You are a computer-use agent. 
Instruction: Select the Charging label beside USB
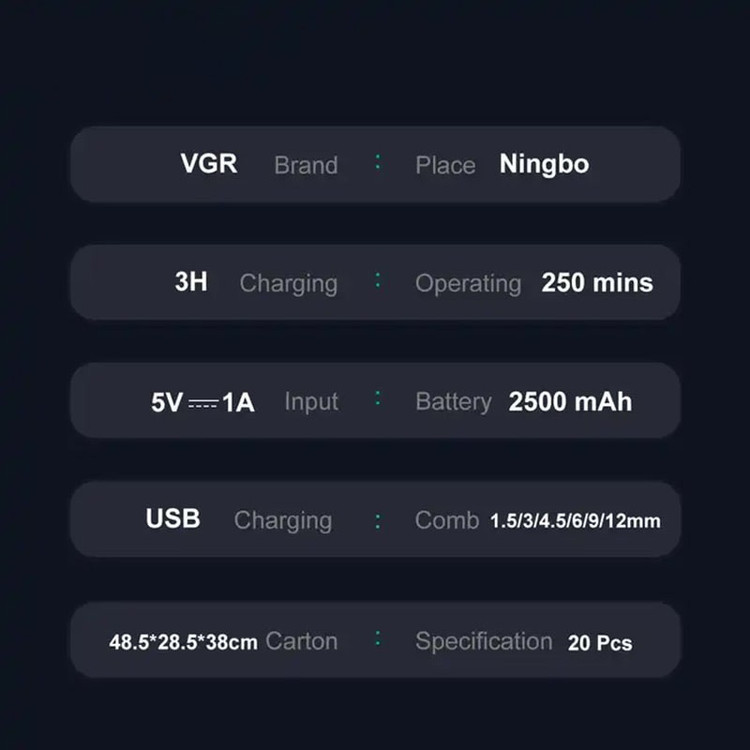(282, 520)
